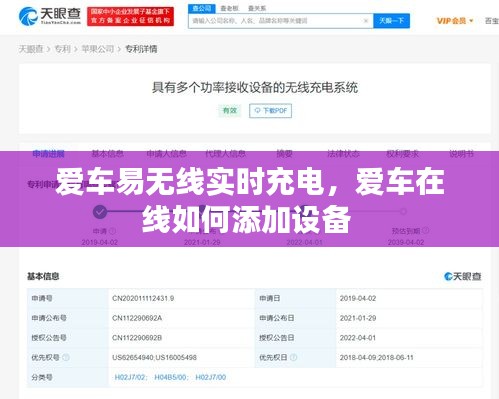
Task: Click the 专利详情 breadcrumb item
Action: pyautogui.click(x=141, y=49)
